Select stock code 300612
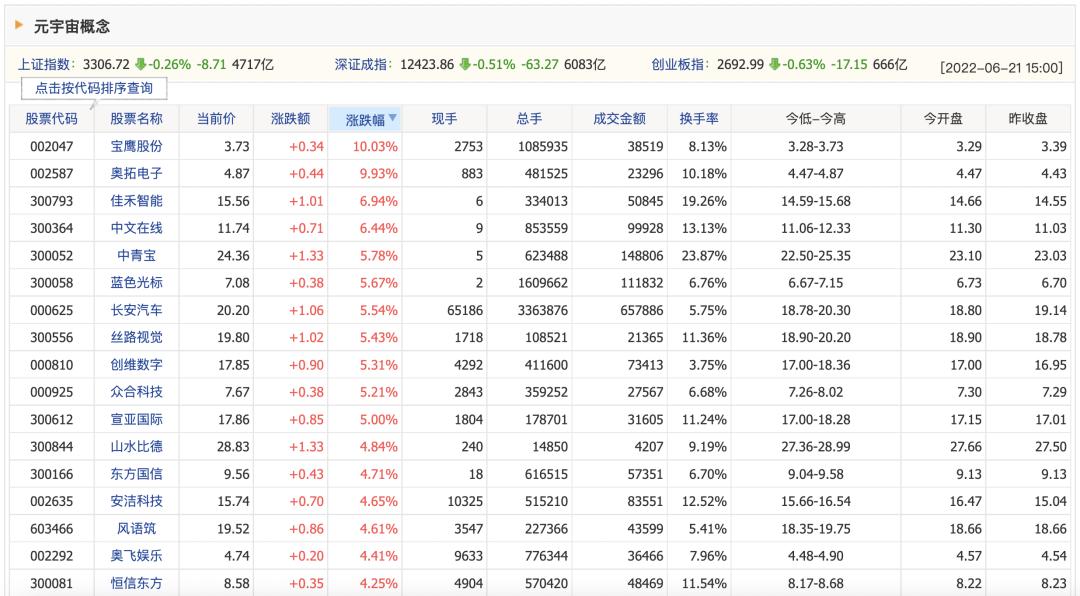Screen dimensions: 1080x596 pyautogui.click(x=52, y=419)
